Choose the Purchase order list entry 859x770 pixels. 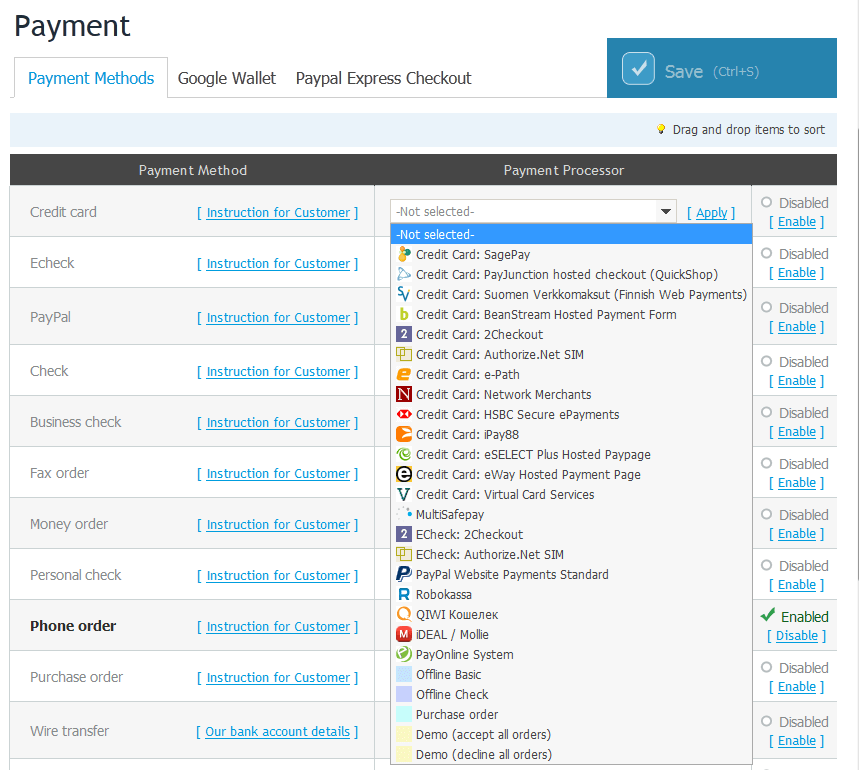(x=571, y=714)
